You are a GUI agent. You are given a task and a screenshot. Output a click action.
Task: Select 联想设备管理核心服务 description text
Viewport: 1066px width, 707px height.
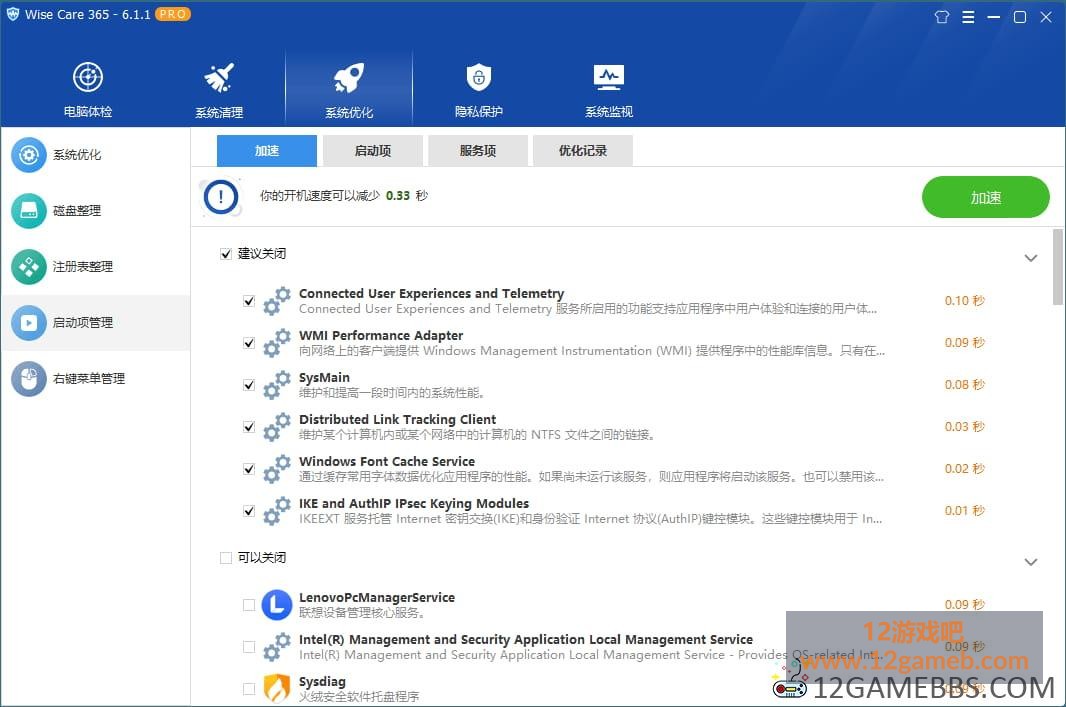pos(362,613)
